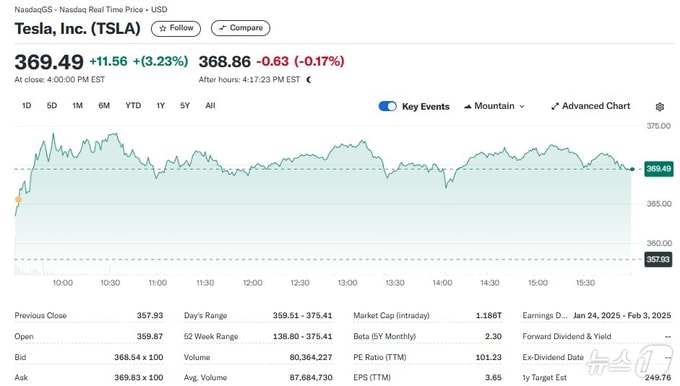The image size is (680, 386).
Task: Select the 5D time range tab
Action: [x=52, y=105]
